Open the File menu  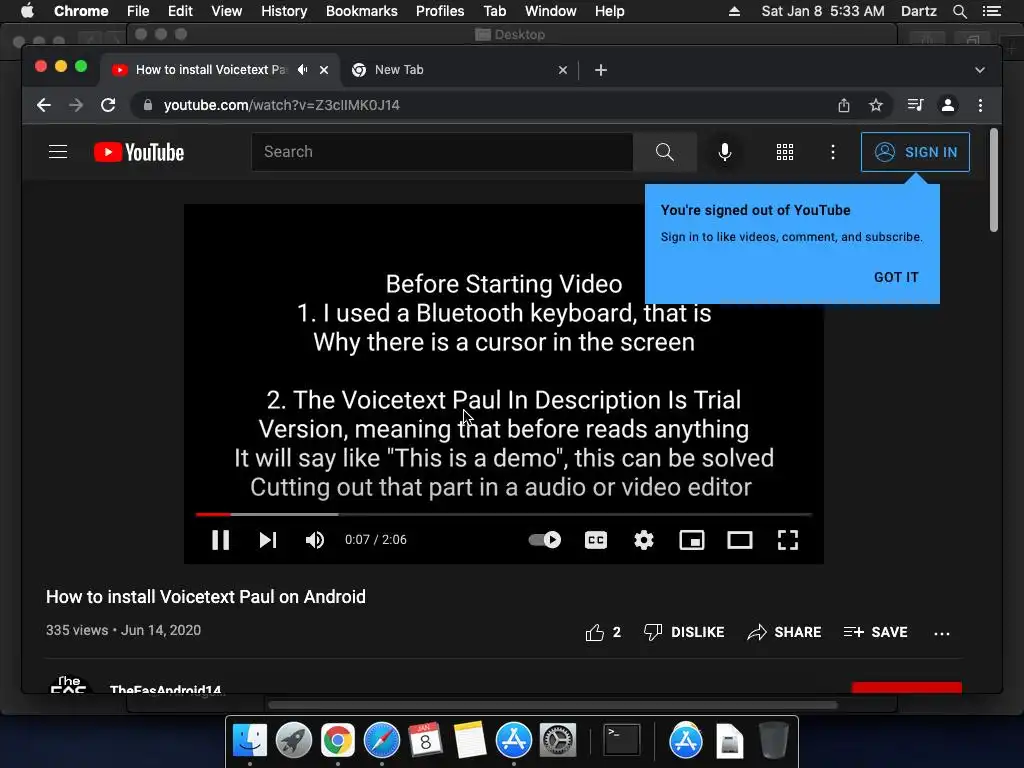pyautogui.click(x=138, y=11)
